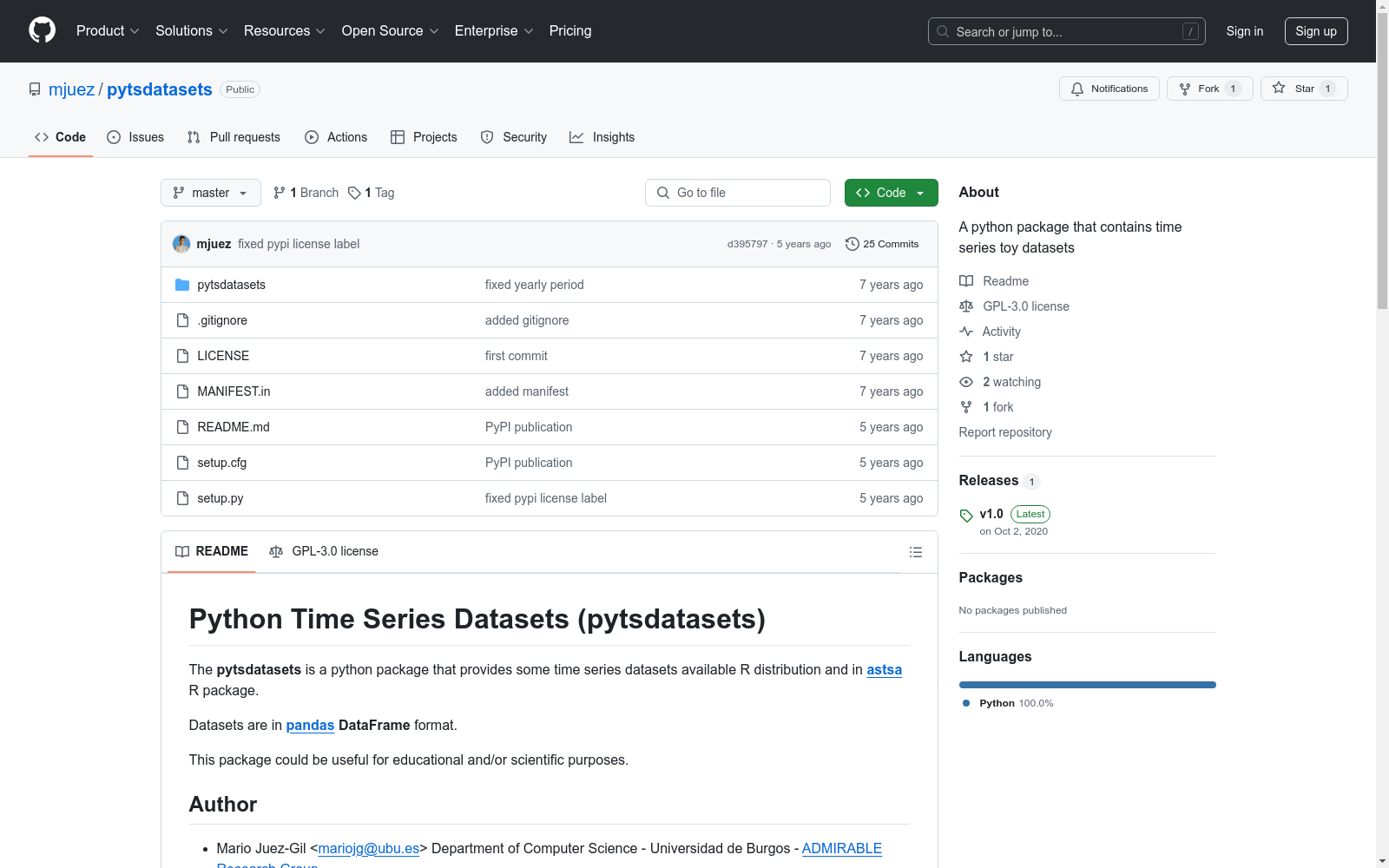The image size is (1389, 868).
Task: Open the Pricing link
Action: coord(570,30)
